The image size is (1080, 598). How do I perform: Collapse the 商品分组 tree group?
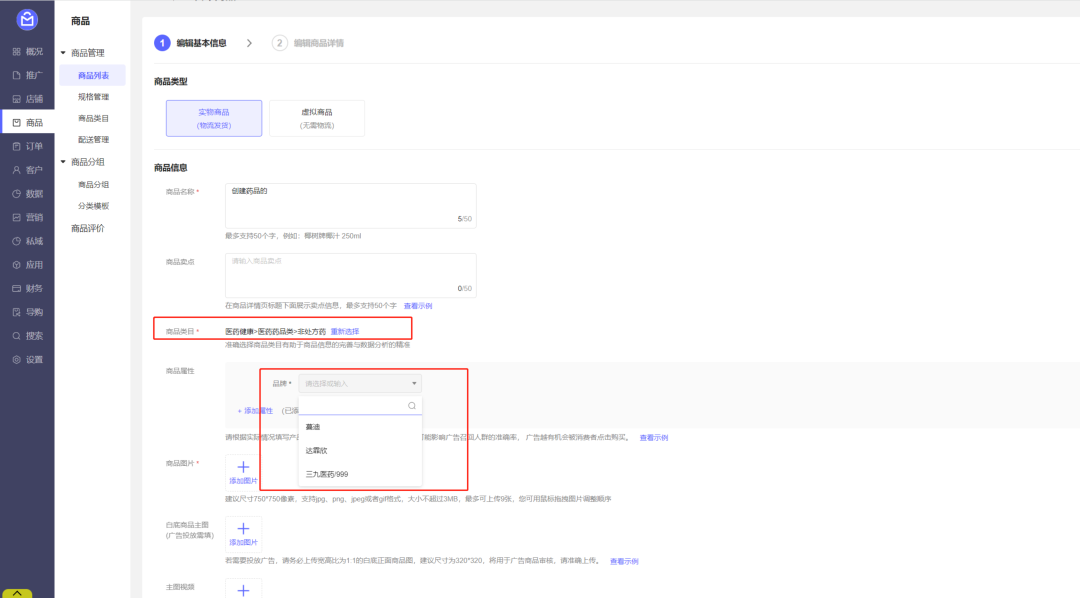[63, 162]
